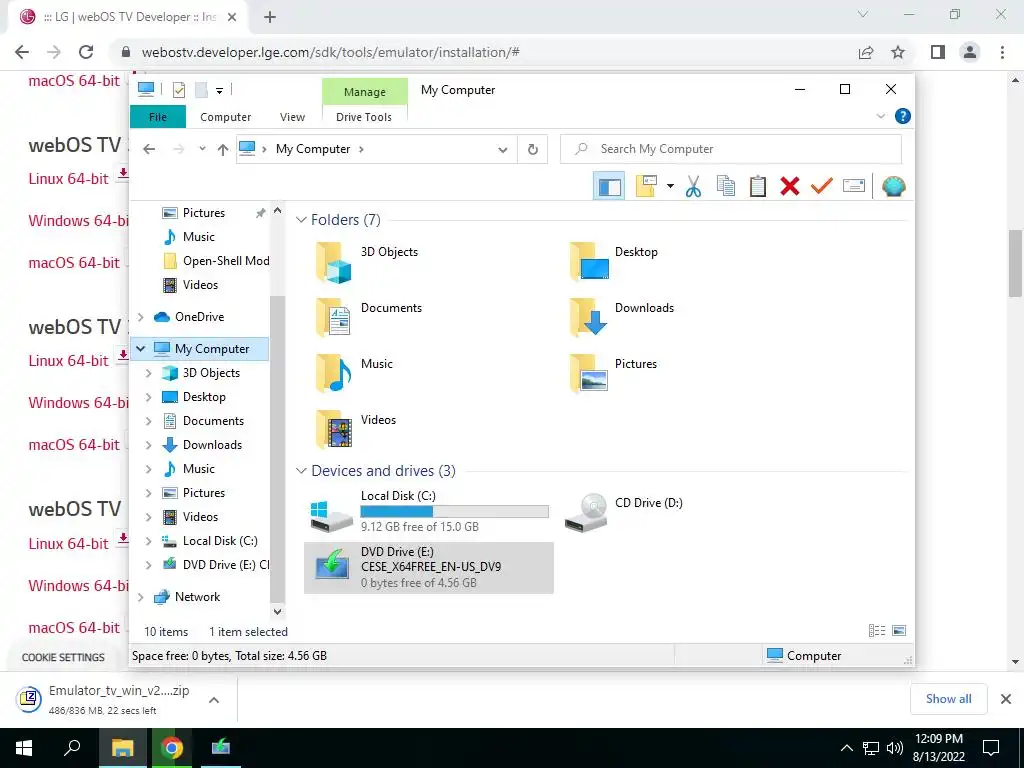Open the File ribbon tab
1024x768 pixels.
158,117
